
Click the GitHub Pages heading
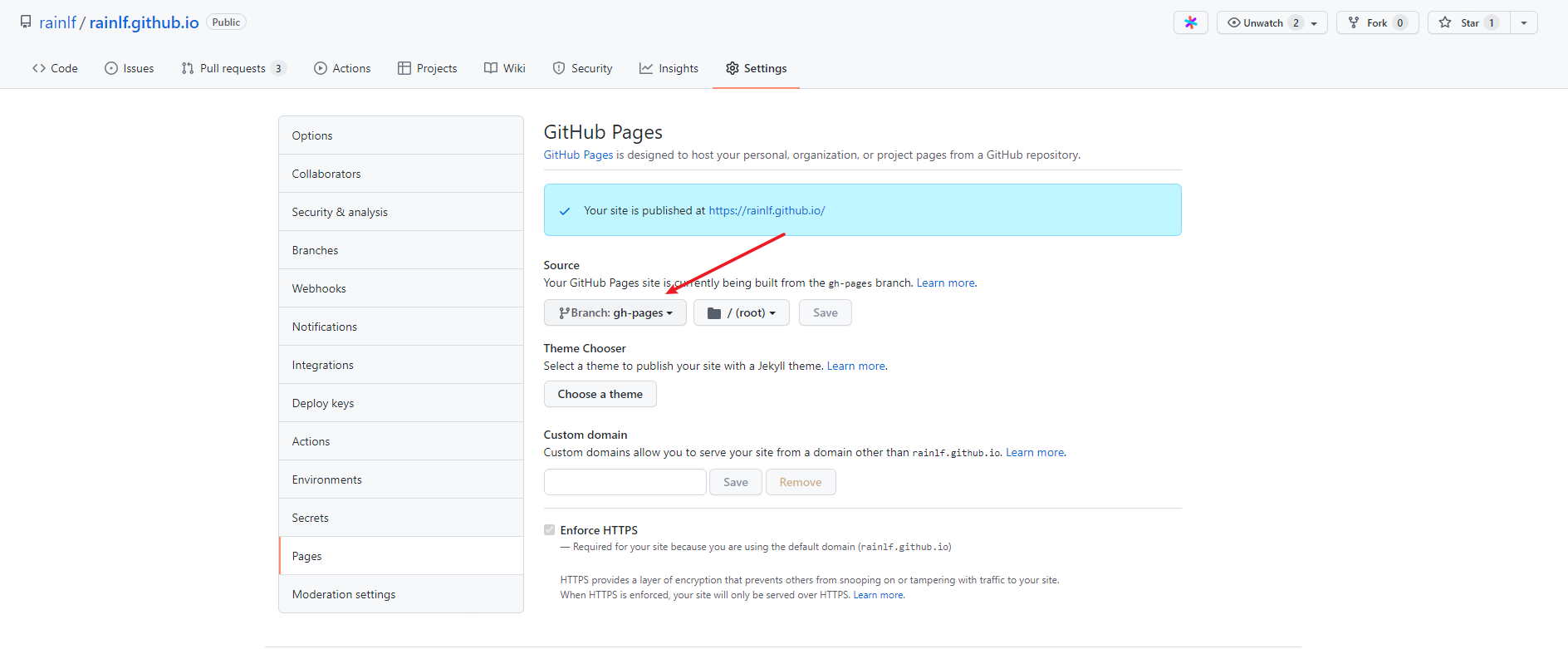coord(603,132)
